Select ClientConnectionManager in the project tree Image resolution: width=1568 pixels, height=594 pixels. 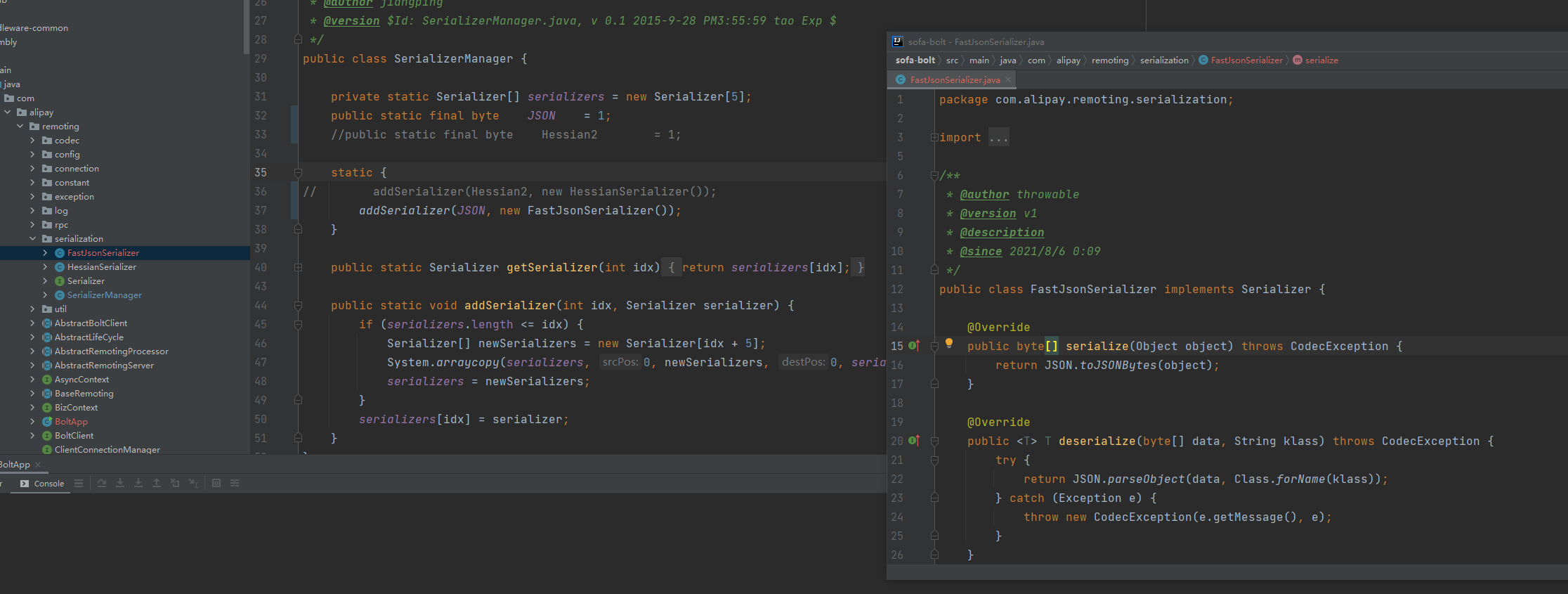tap(107, 450)
